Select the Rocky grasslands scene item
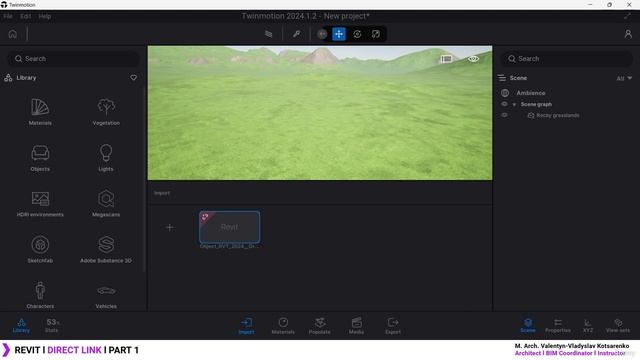 click(x=558, y=116)
